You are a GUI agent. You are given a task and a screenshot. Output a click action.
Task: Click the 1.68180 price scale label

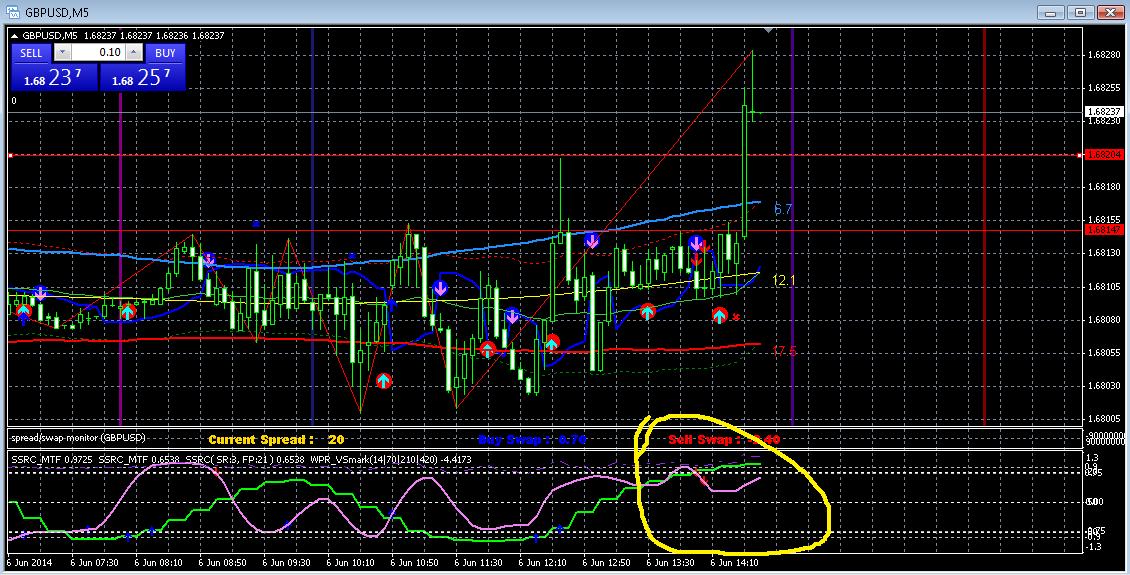click(x=1104, y=187)
